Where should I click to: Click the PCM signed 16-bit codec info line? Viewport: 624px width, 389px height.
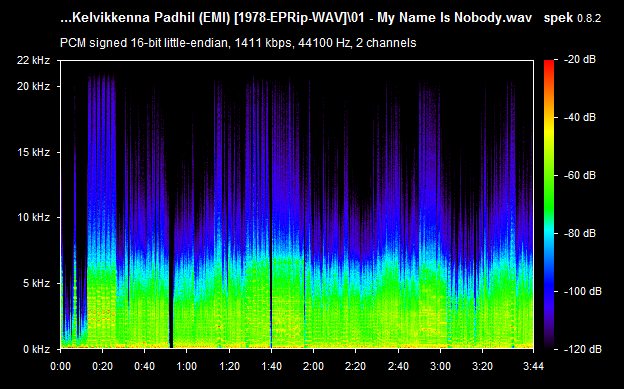[238, 43]
